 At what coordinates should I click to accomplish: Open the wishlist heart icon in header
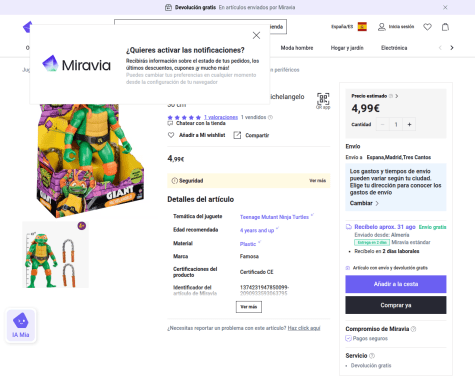tap(427, 27)
